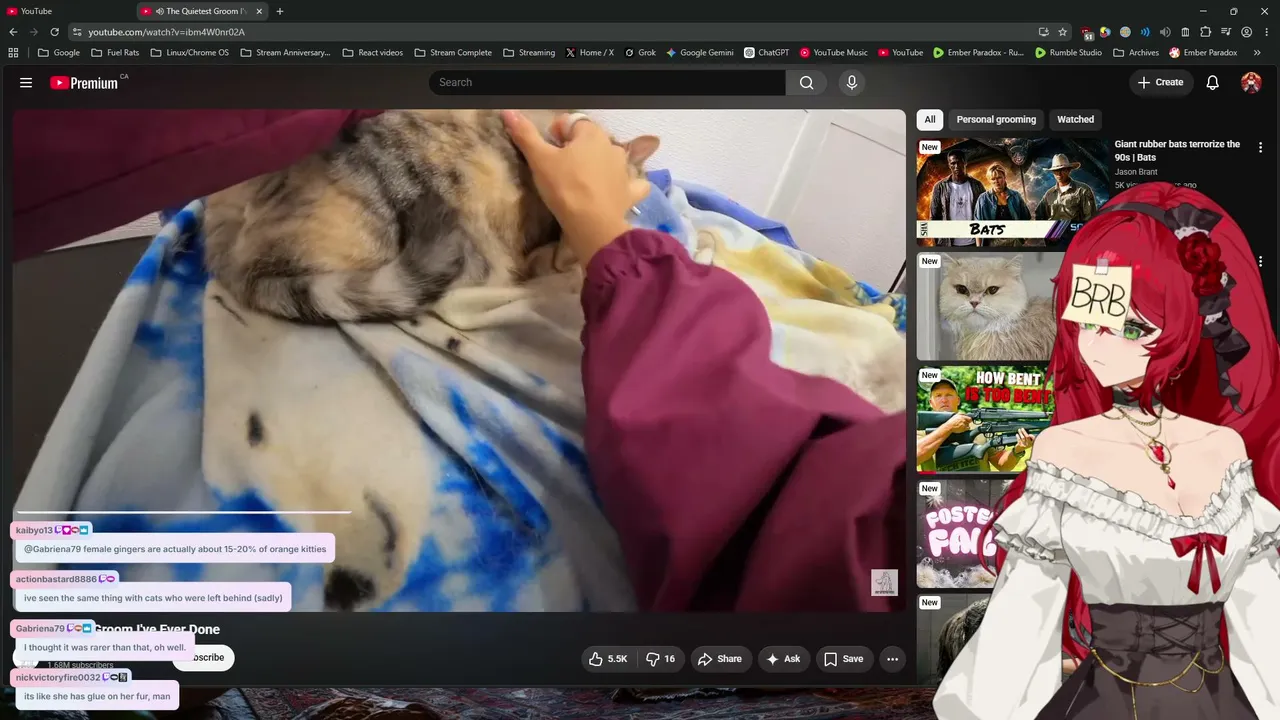Close The Quietest Groom tab
Screen dimensions: 1280x720
pyautogui.click(x=257, y=11)
